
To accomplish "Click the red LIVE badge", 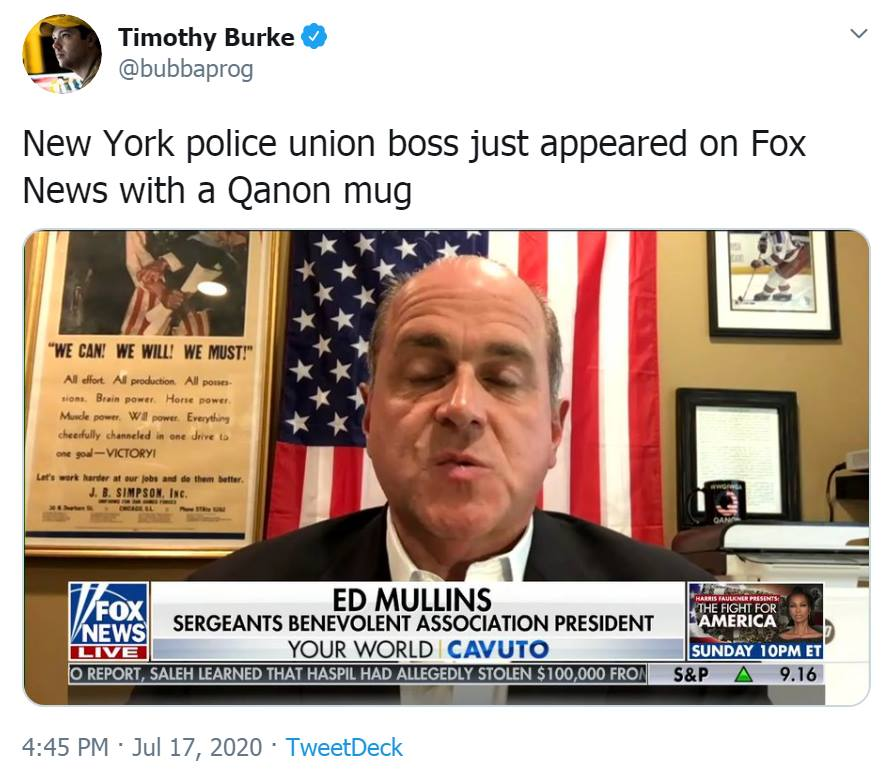I will (x=109, y=652).
